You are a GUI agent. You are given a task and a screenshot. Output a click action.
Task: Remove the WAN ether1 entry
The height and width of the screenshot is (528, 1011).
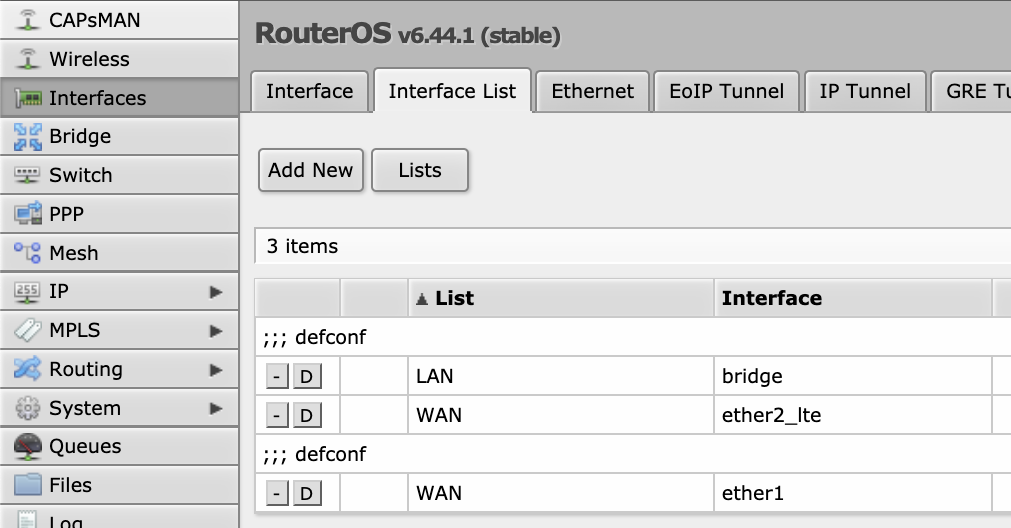(x=277, y=493)
